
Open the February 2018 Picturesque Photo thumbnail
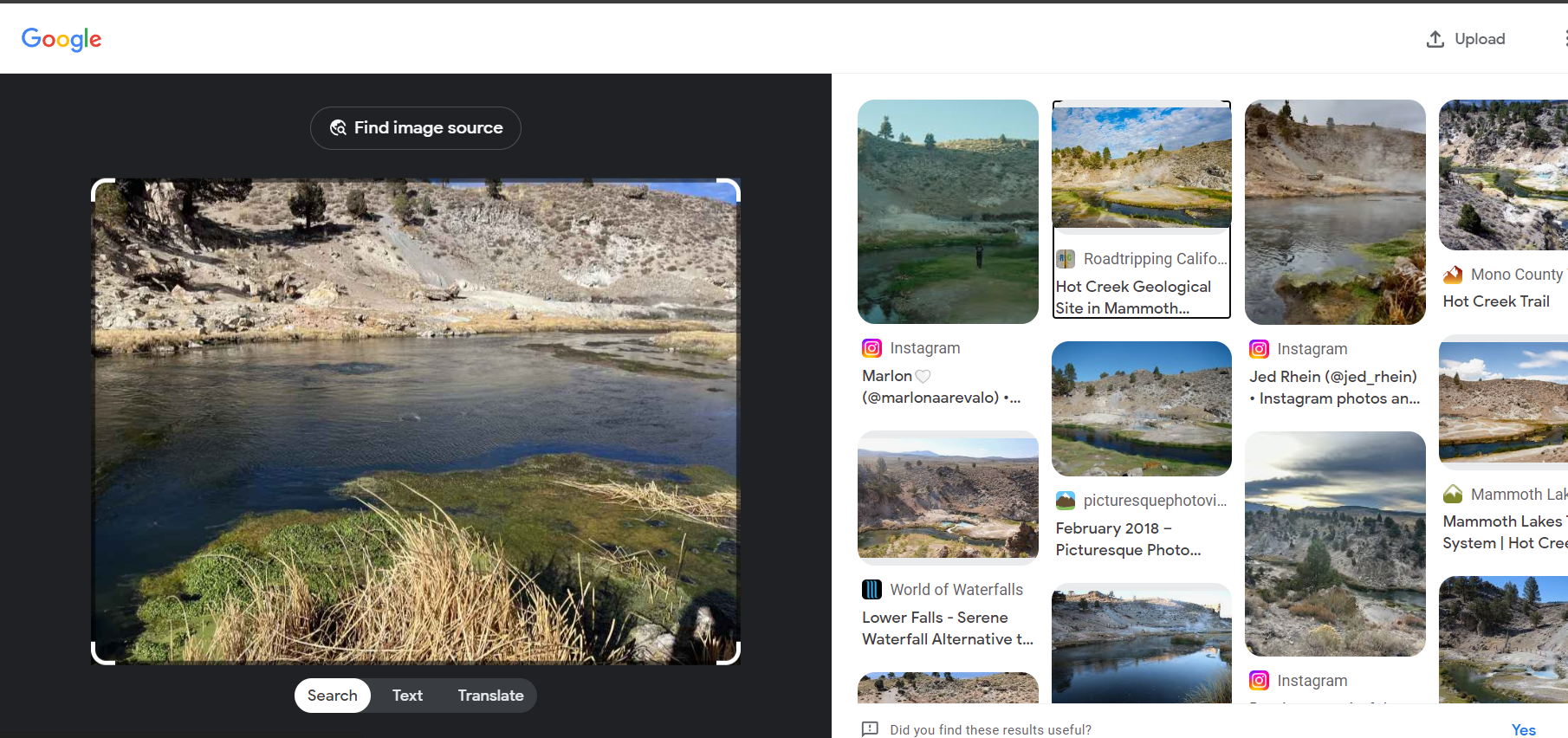[1141, 408]
